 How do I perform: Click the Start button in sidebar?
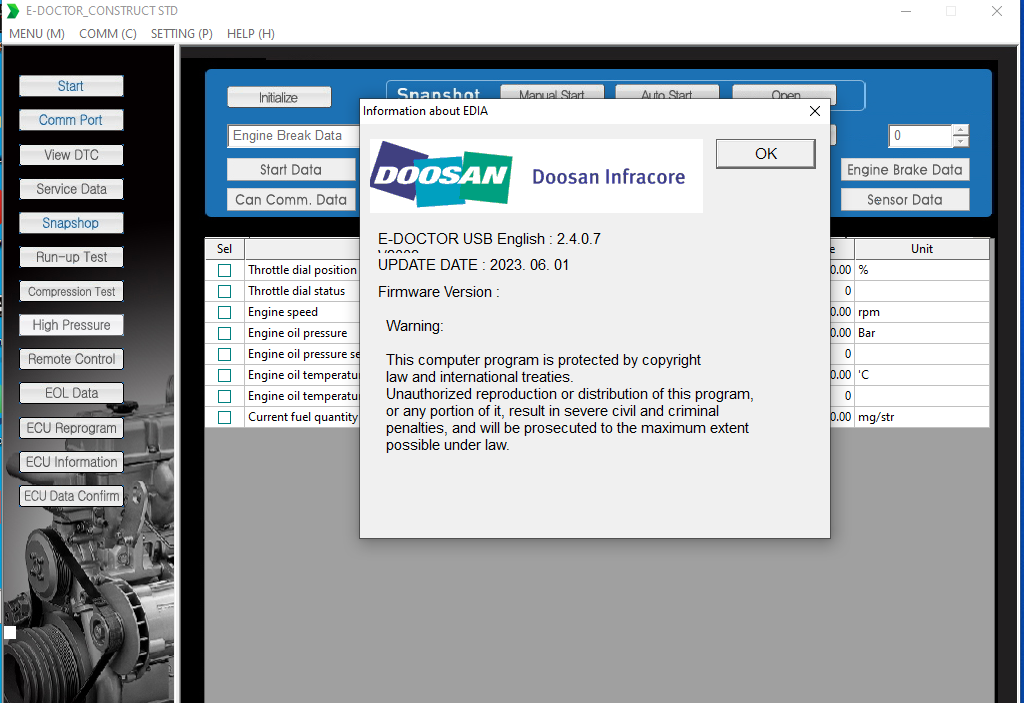click(x=71, y=86)
